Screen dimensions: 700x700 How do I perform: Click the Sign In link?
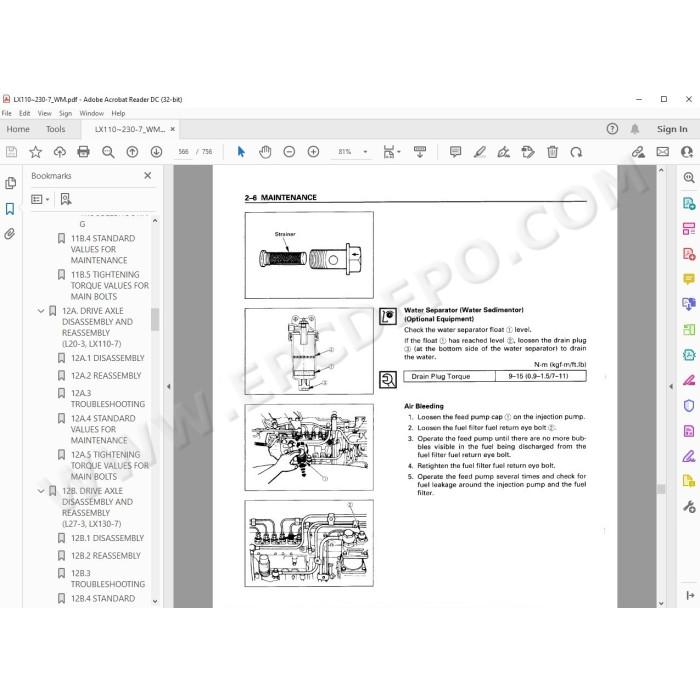point(672,129)
